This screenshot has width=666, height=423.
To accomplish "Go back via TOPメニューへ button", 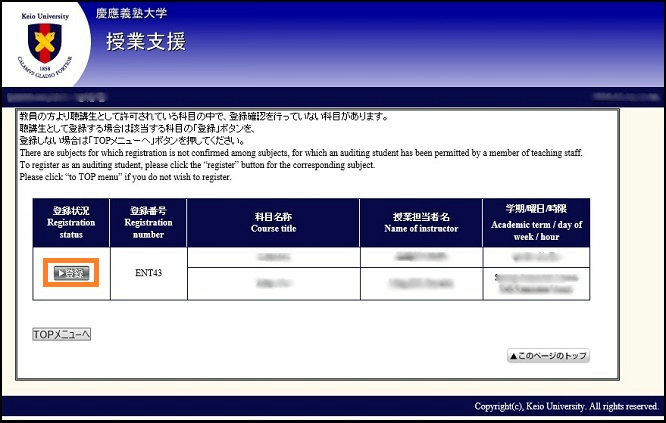I will pyautogui.click(x=62, y=333).
